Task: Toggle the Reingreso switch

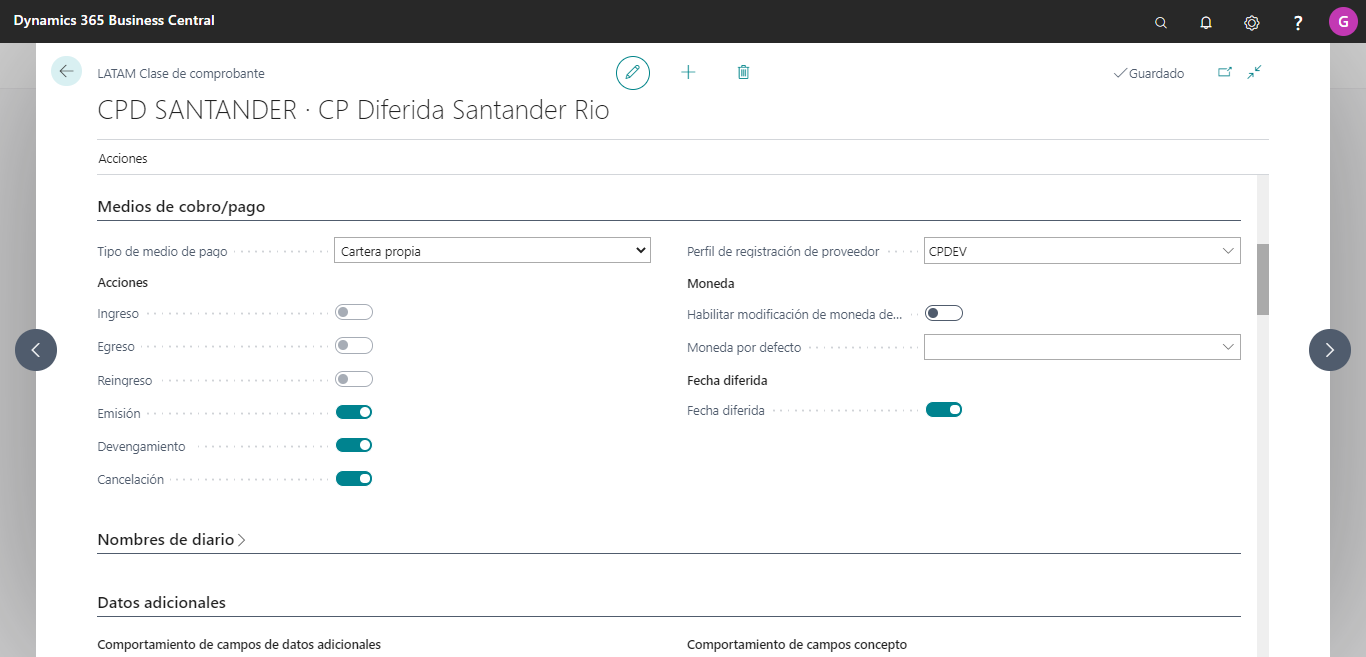Action: pyautogui.click(x=354, y=379)
